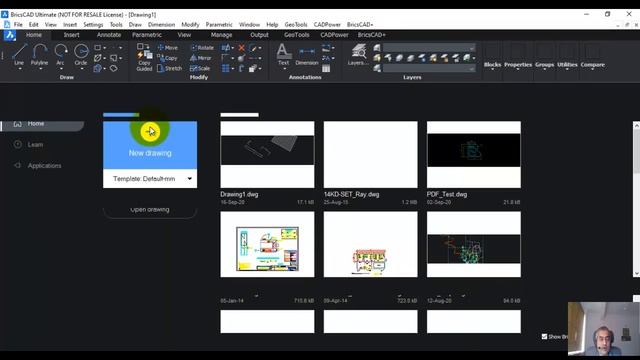Click the array grid tool icon
Viewport: 640px width, 360px height.
225,69
